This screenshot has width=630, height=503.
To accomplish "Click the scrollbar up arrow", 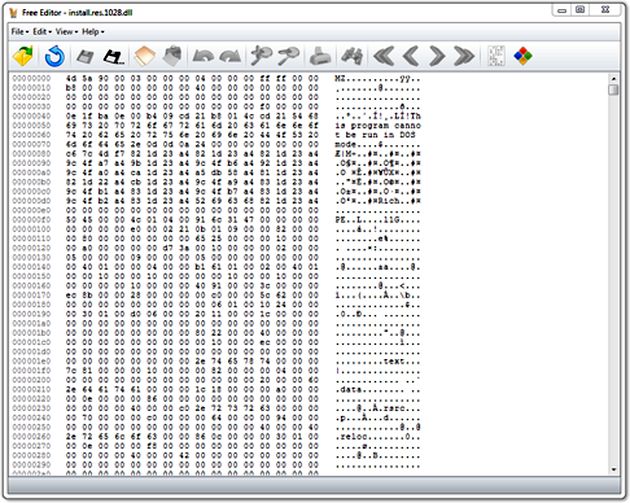I will [x=613, y=79].
